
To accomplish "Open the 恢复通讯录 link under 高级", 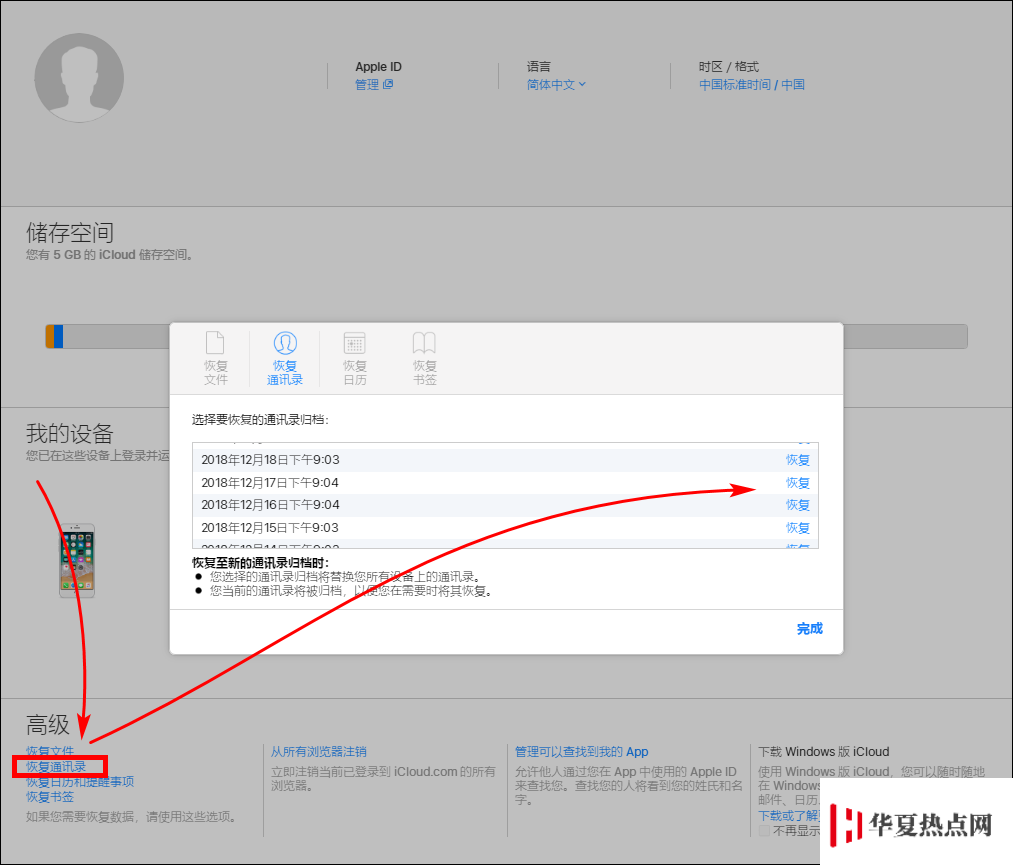I will [56, 767].
